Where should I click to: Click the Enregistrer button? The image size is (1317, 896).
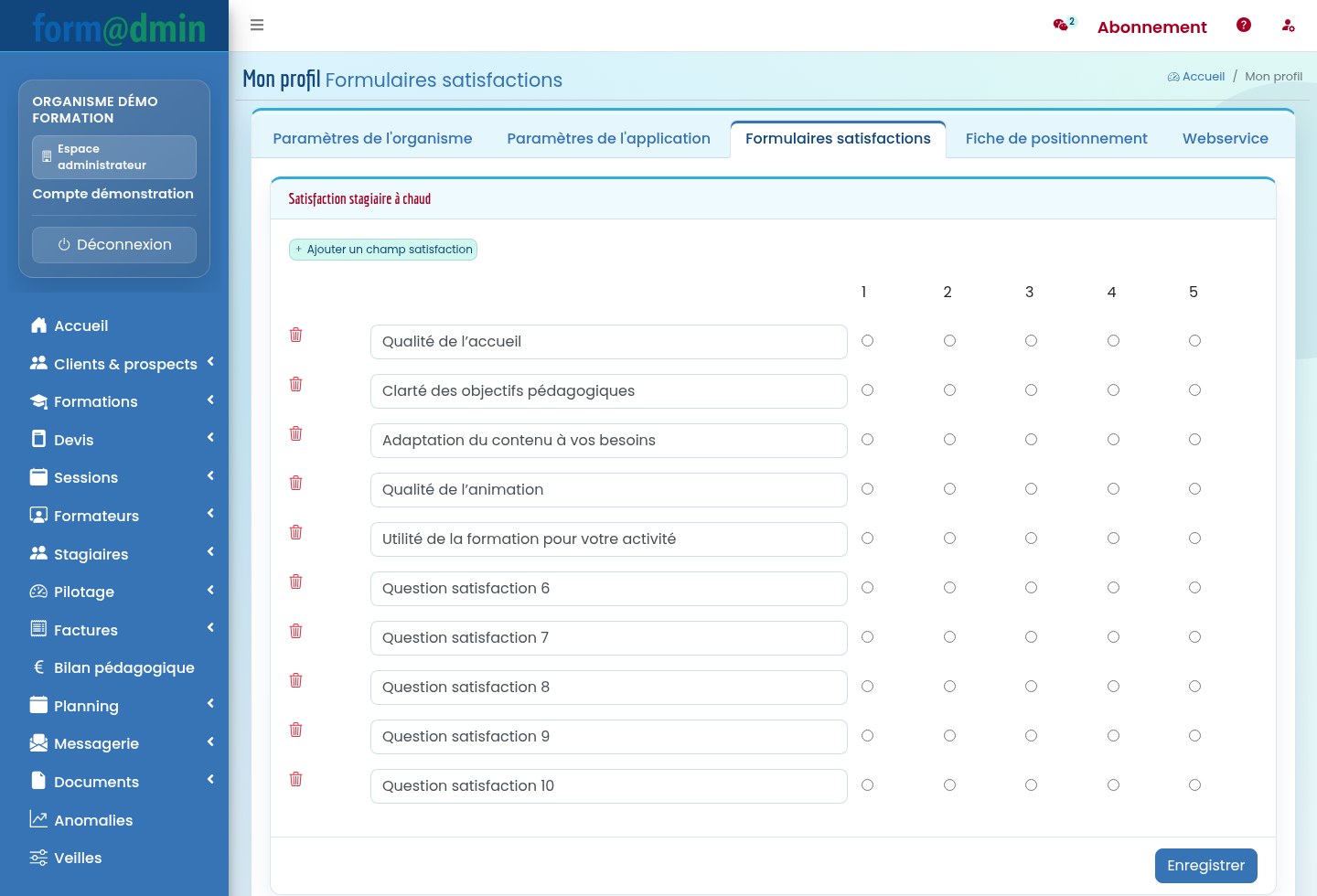click(x=1205, y=866)
